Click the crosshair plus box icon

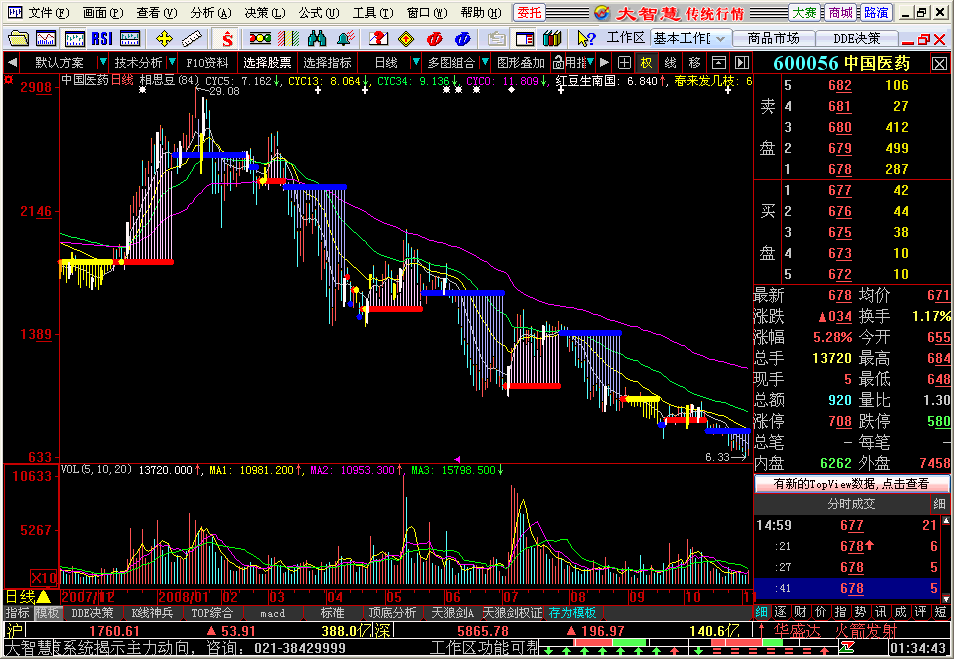click(624, 63)
